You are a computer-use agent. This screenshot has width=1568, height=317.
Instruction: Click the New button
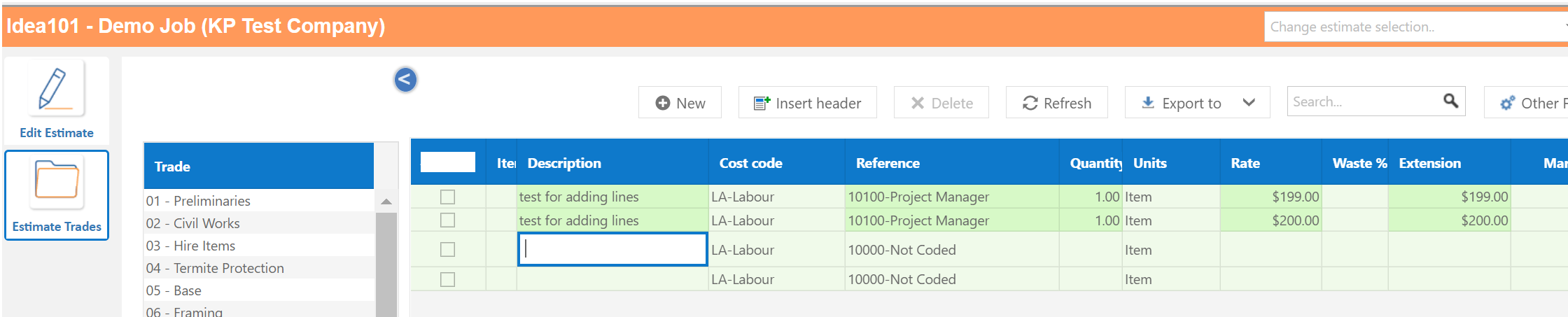680,103
